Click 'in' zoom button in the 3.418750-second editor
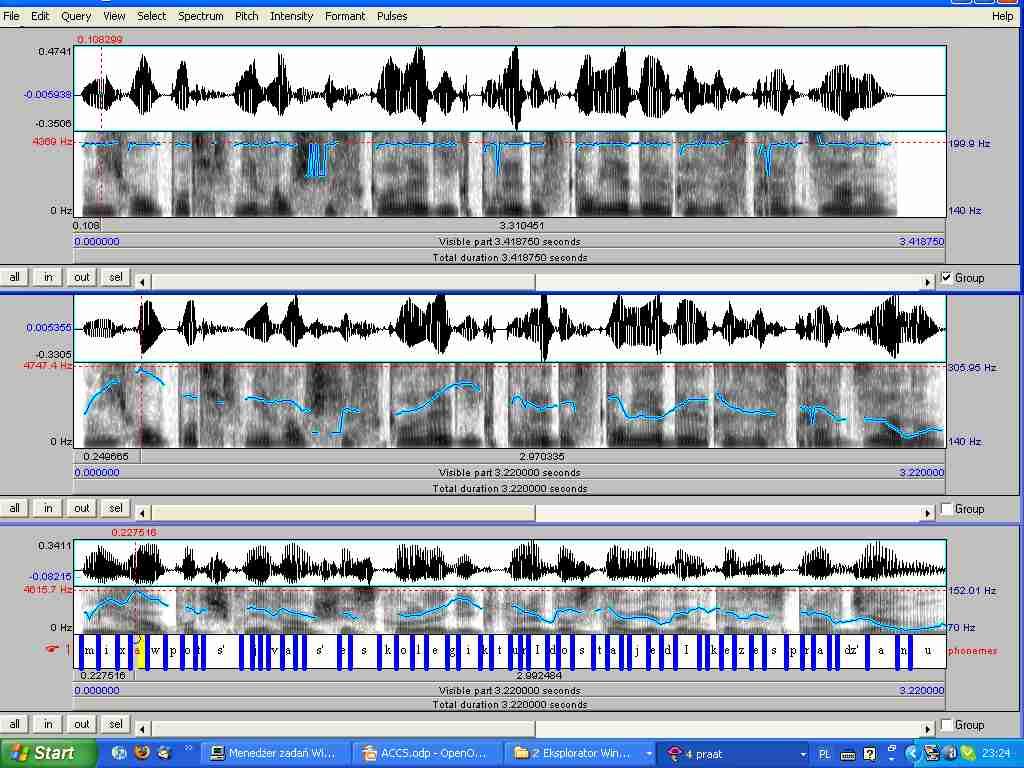The image size is (1024, 768). pos(48,278)
